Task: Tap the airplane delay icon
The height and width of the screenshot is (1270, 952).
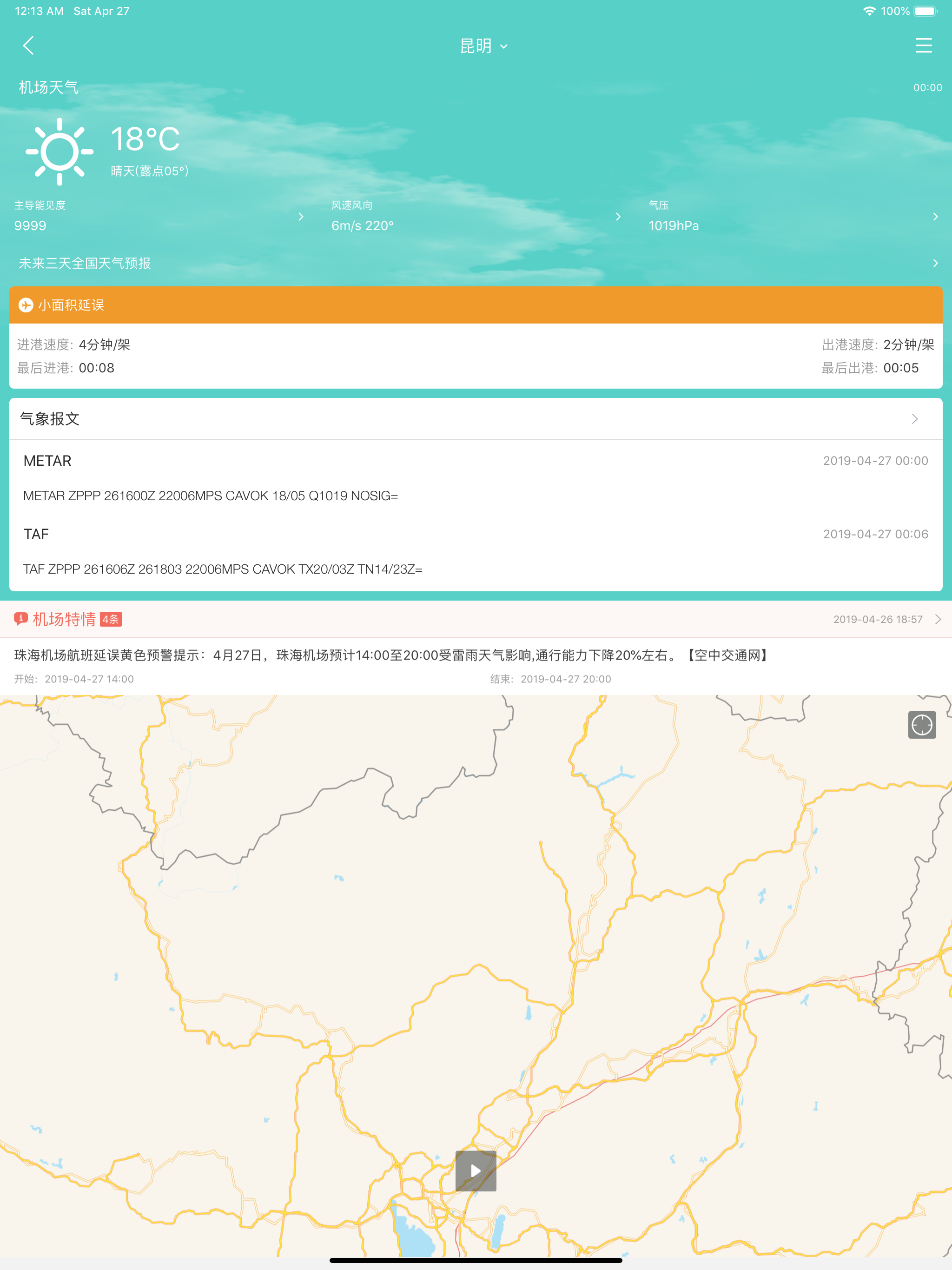Action: (26, 305)
